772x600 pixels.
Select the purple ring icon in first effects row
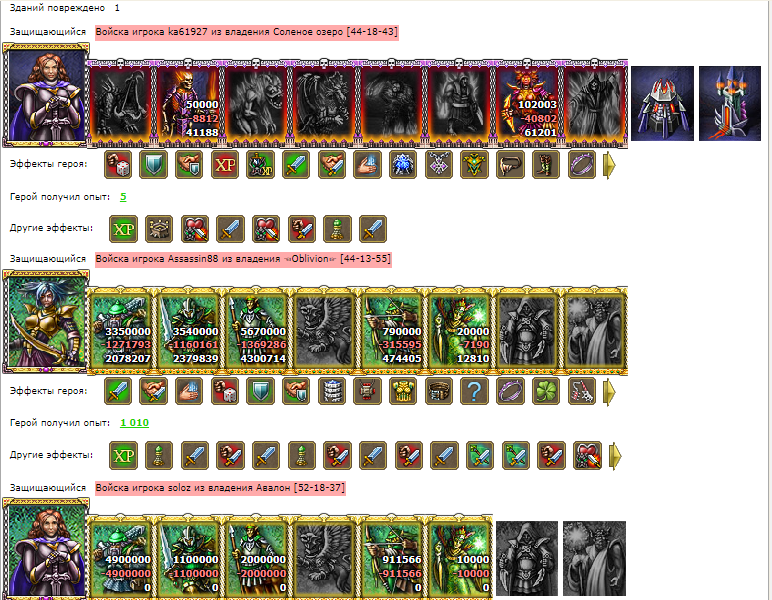581,164
